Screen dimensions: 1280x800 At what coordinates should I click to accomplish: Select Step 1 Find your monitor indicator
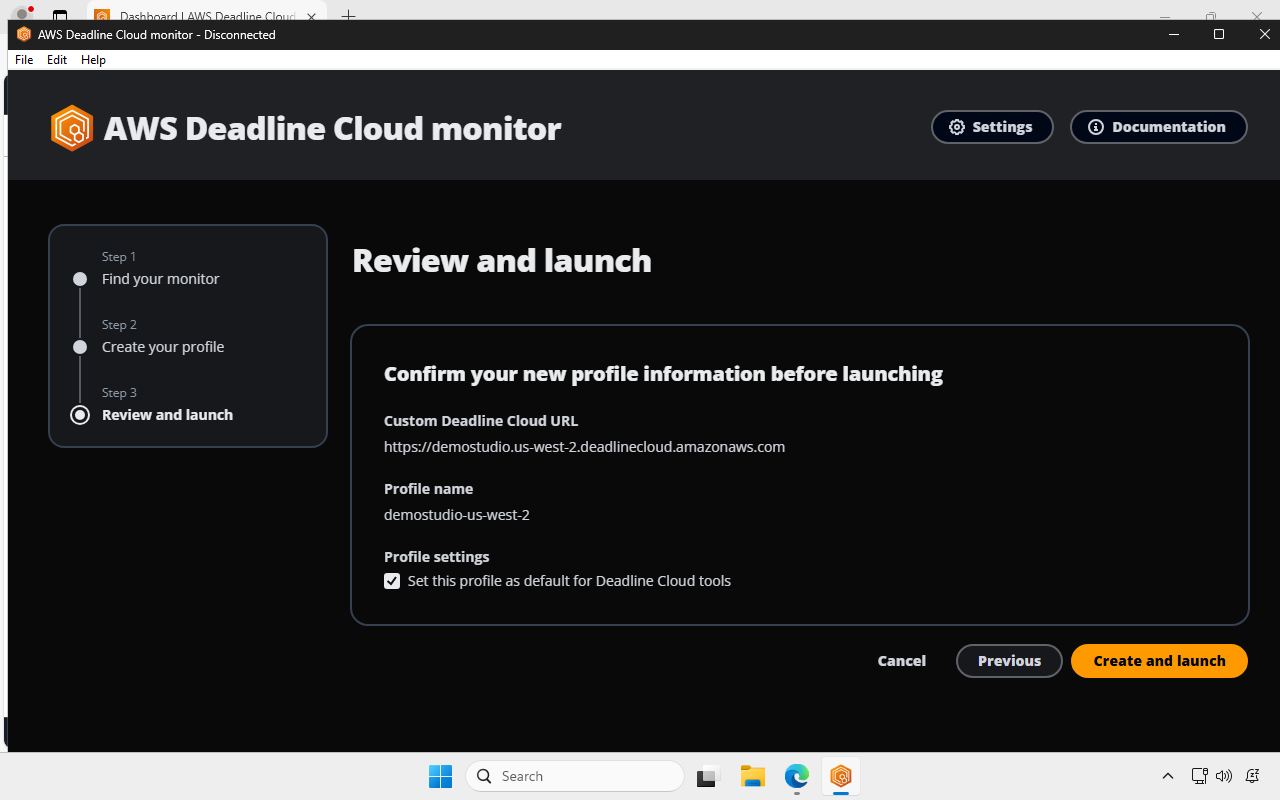[80, 279]
